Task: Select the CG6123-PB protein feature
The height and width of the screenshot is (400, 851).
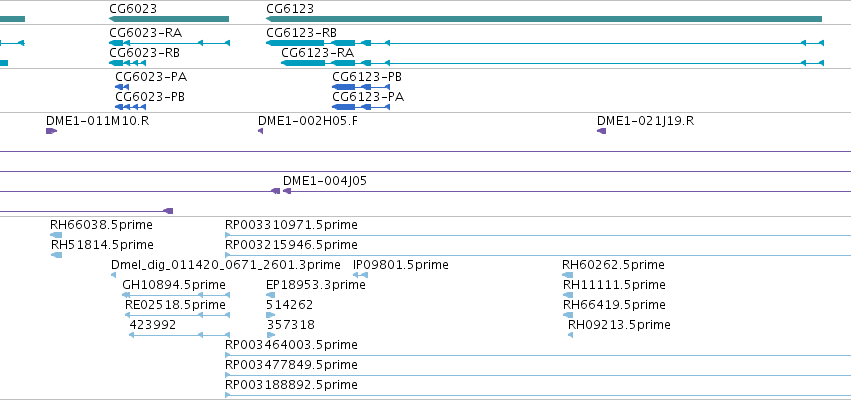Action: pyautogui.click(x=361, y=87)
